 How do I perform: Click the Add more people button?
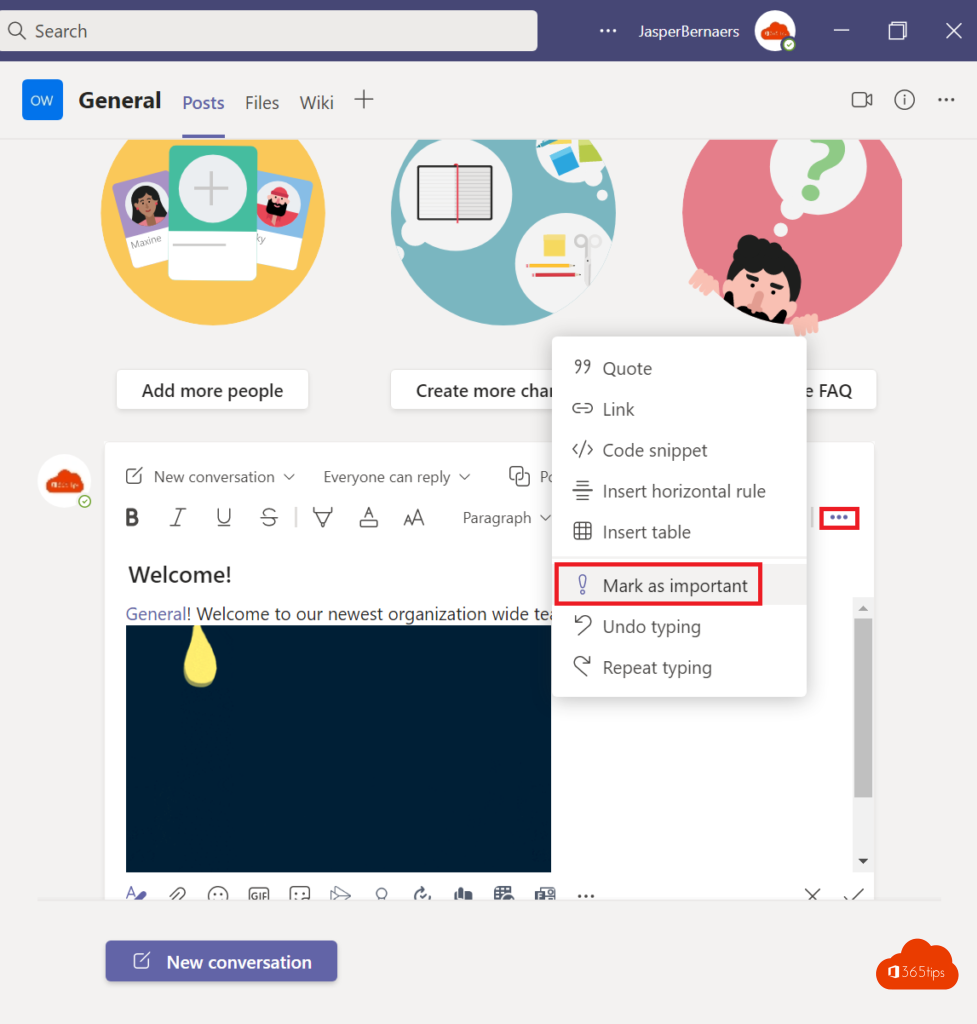(x=212, y=390)
